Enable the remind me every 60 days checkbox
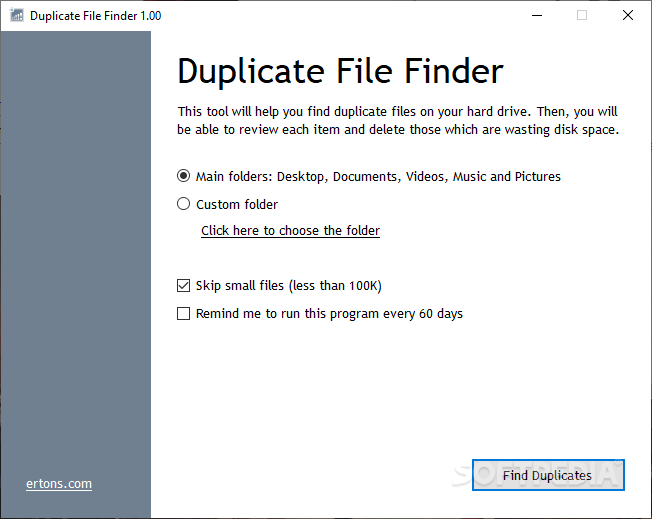Viewport: 652px width, 519px height. [x=183, y=314]
